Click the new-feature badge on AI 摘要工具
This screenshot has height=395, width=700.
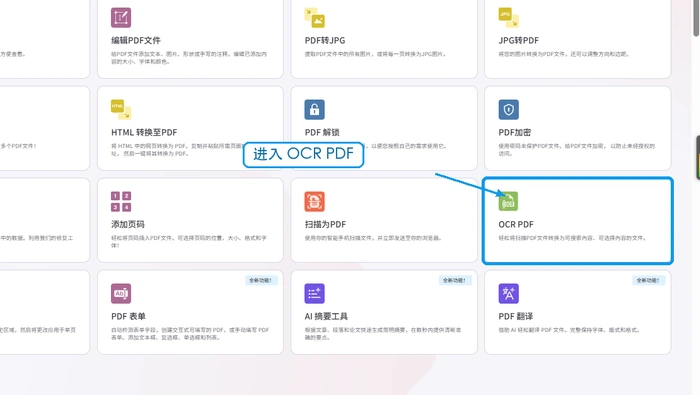pyautogui.click(x=455, y=280)
